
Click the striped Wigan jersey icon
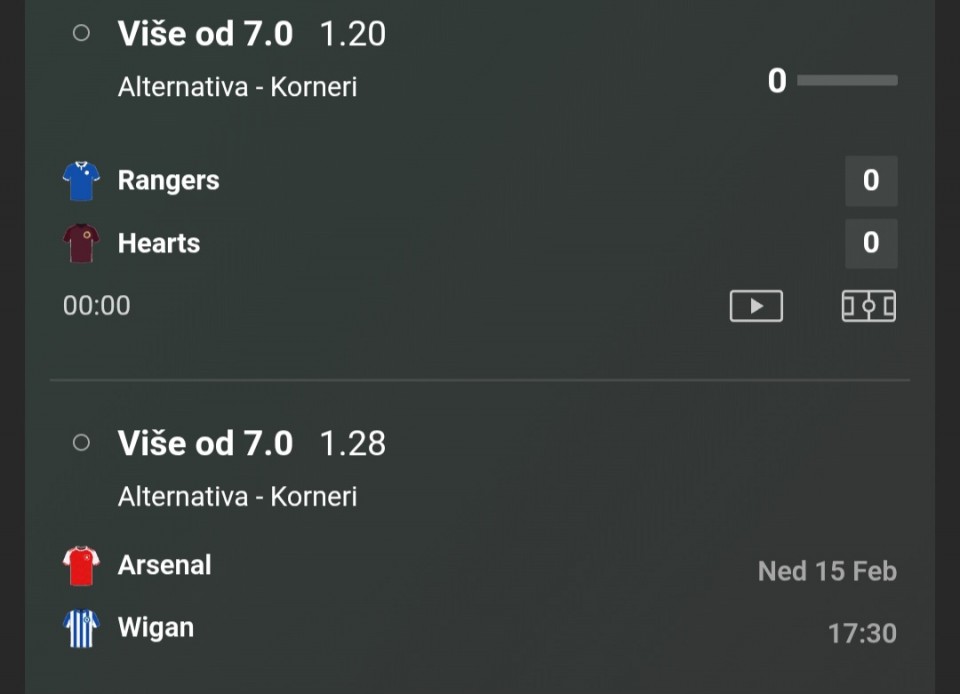[x=81, y=628]
